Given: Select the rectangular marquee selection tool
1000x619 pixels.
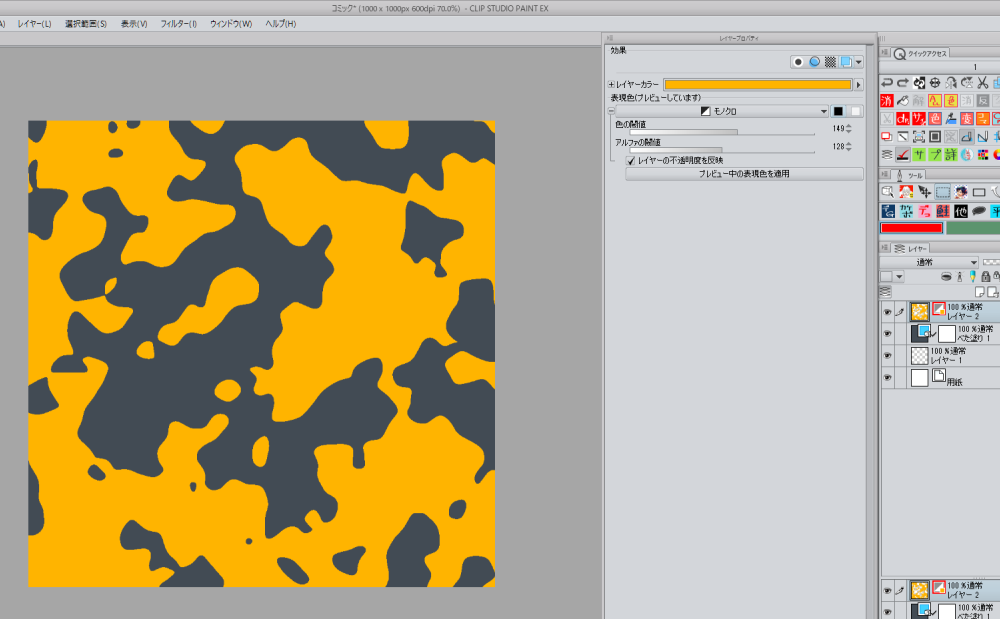Looking at the screenshot, I should tap(943, 192).
